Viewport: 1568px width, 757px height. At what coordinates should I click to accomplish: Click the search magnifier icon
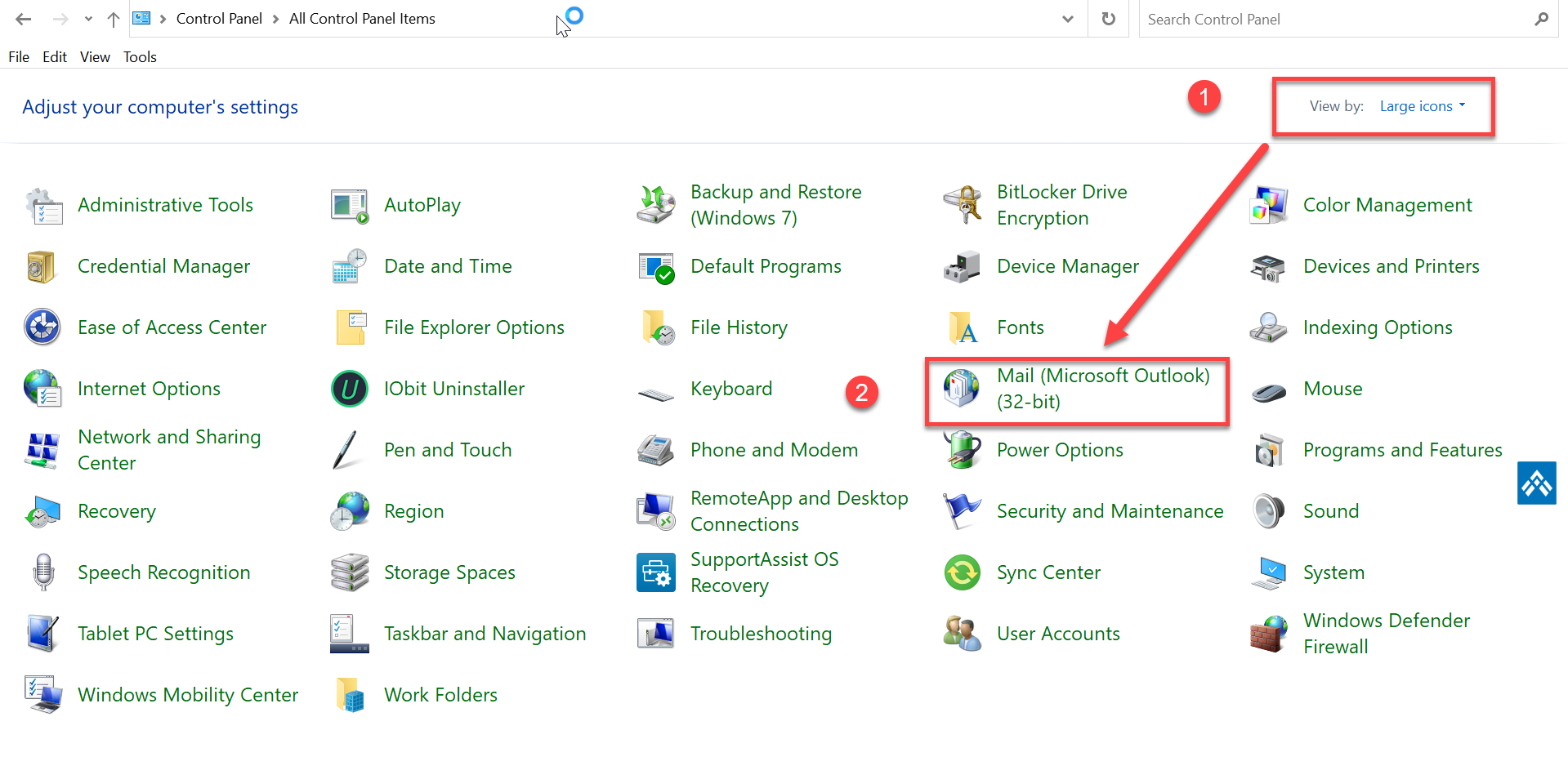click(x=1541, y=19)
